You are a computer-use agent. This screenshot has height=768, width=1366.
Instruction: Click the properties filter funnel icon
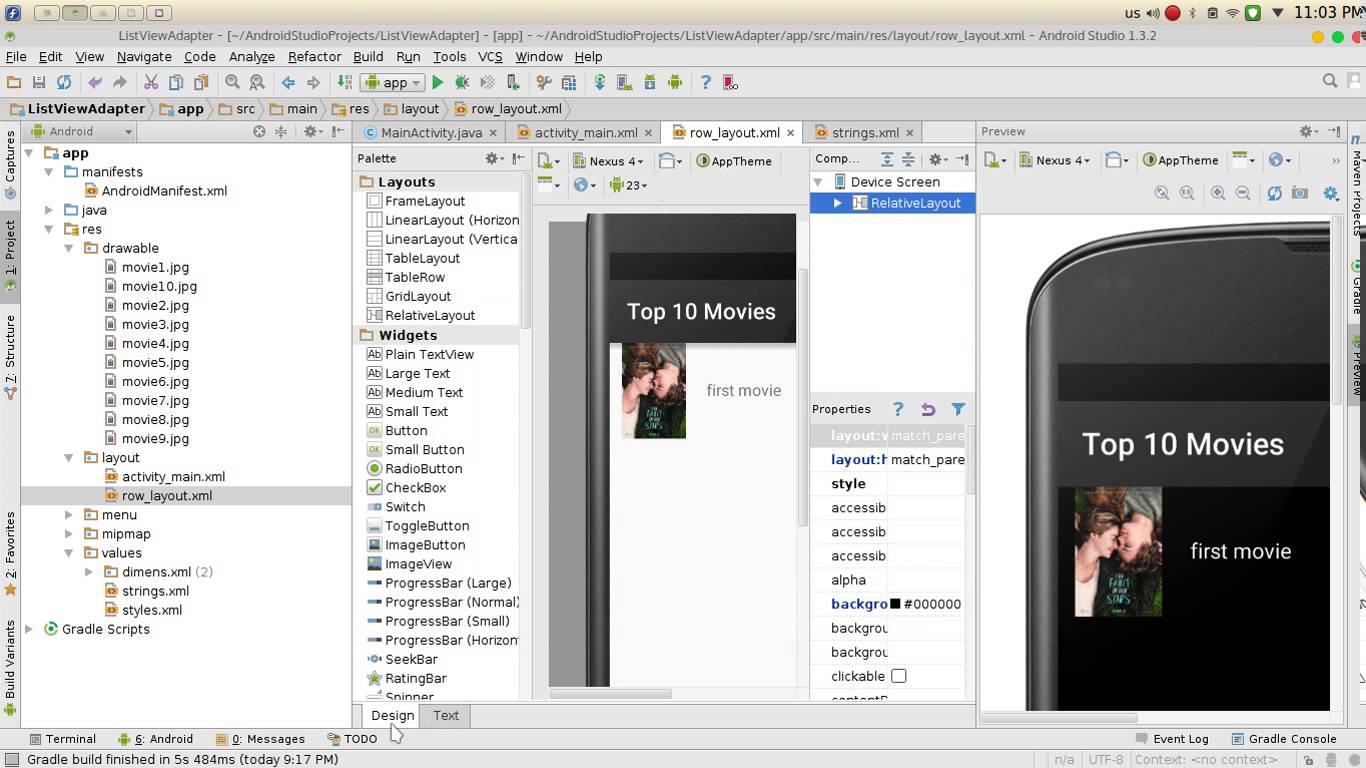point(958,409)
